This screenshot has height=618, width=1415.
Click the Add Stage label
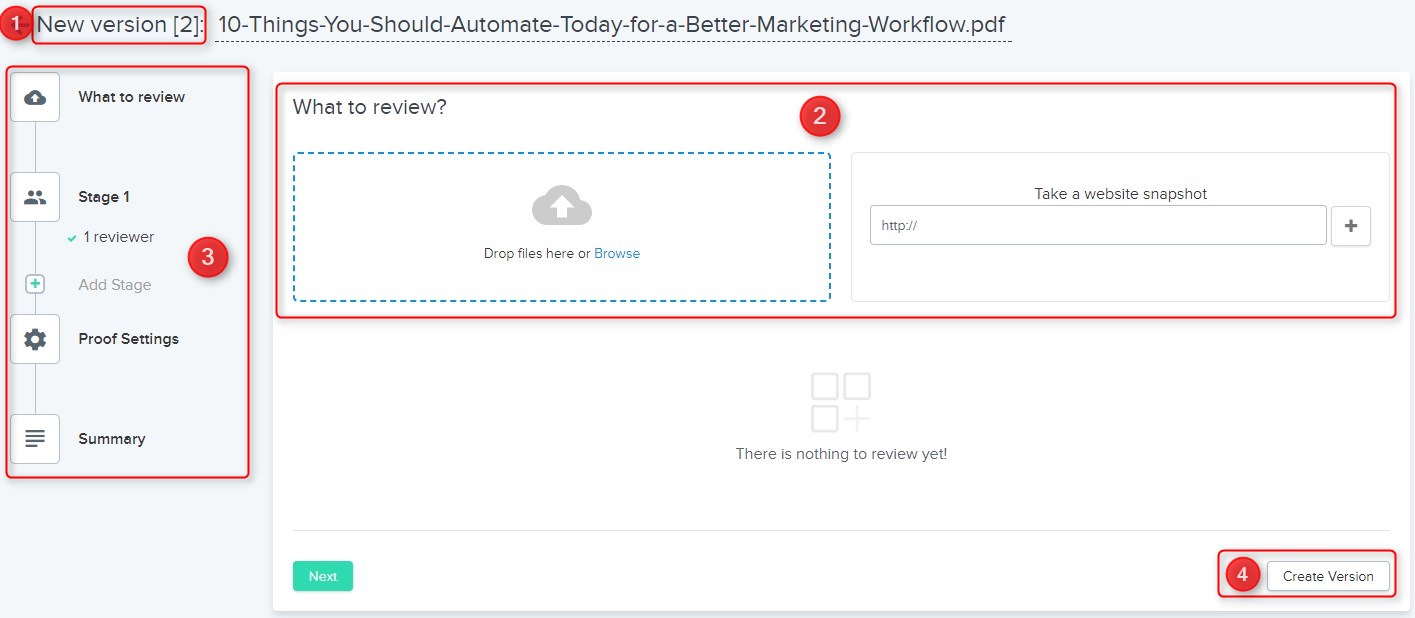click(114, 285)
